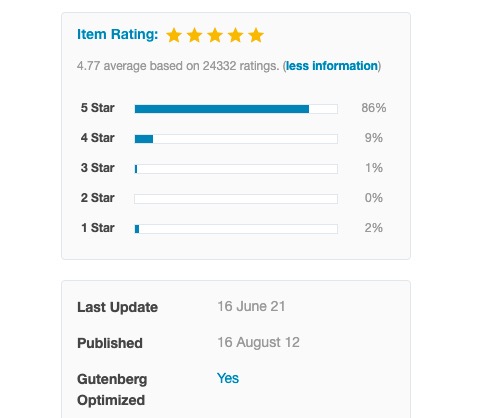
Task: Click the 'Last Update' label
Action: [x=117, y=307]
